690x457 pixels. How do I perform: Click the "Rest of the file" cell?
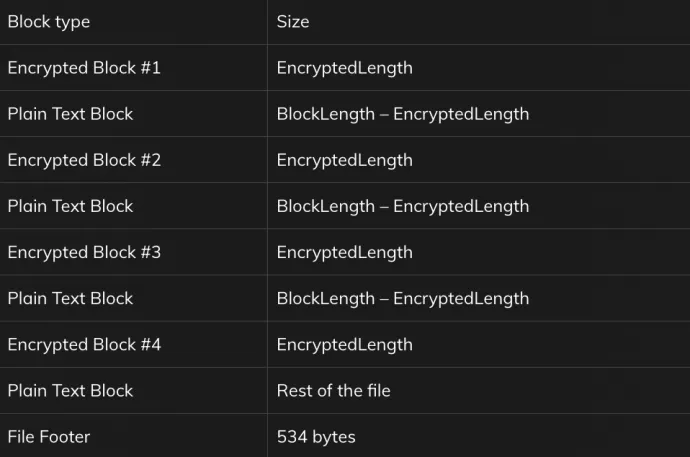point(333,390)
